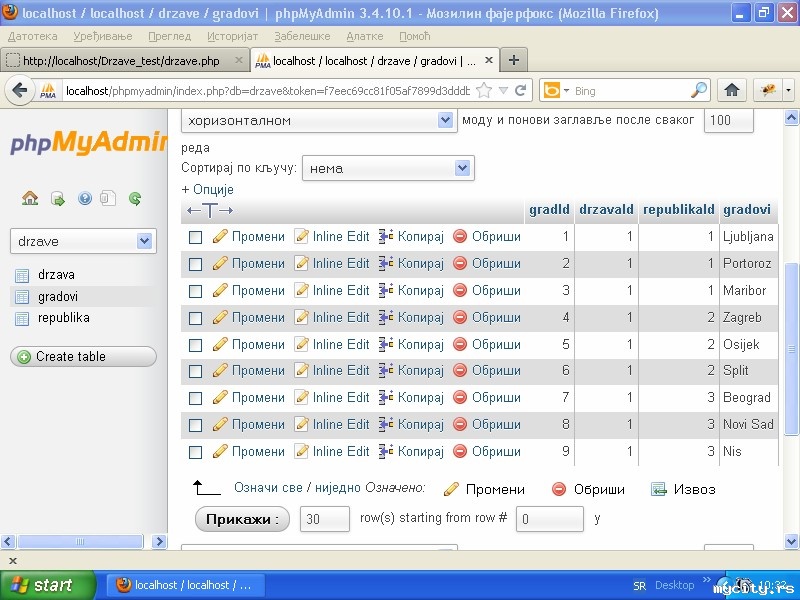Sort by the gradId column header

click(549, 210)
